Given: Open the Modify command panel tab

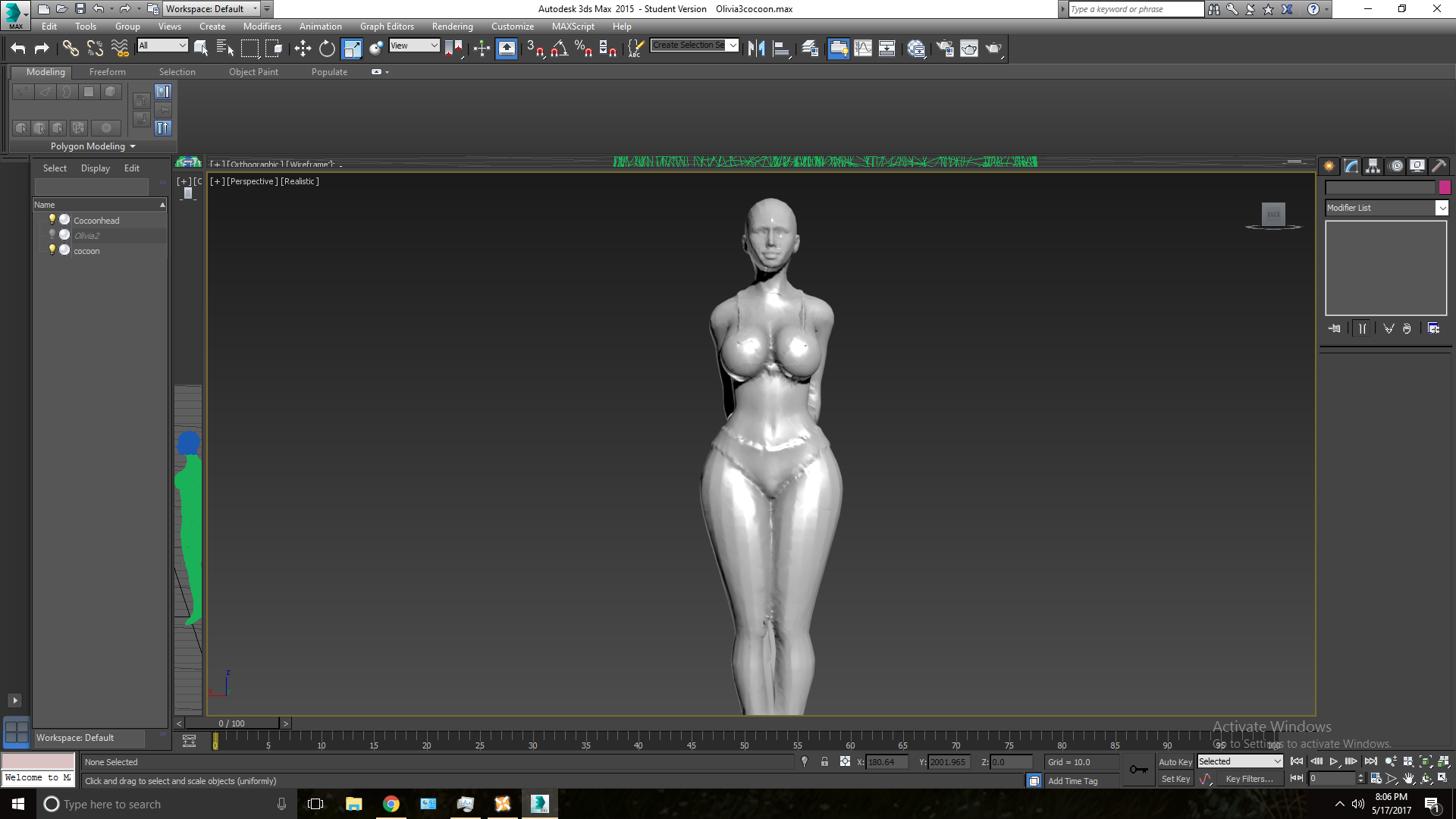Looking at the screenshot, I should [1351, 166].
